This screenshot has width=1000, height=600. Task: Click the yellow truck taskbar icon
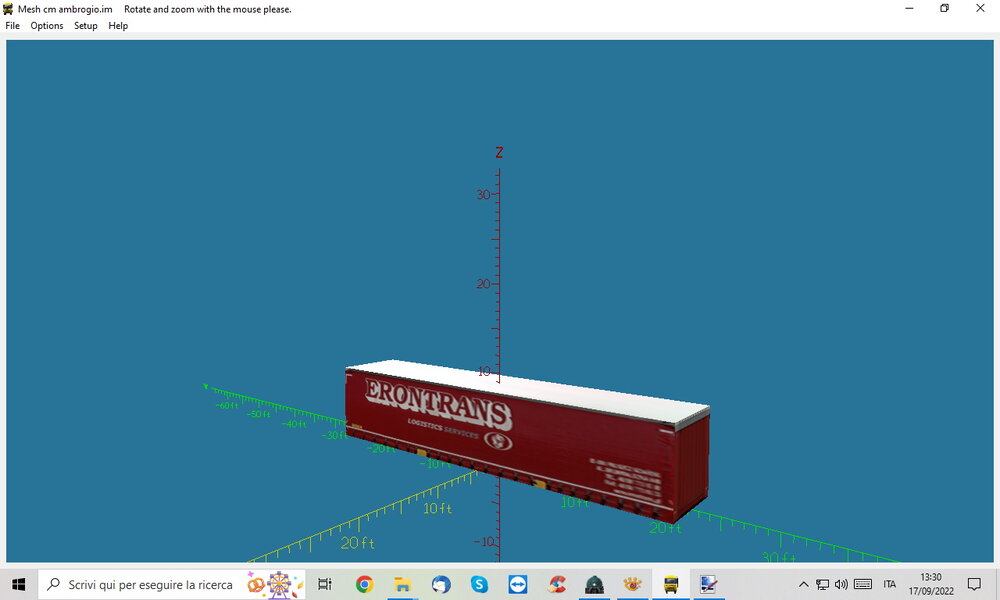click(671, 584)
